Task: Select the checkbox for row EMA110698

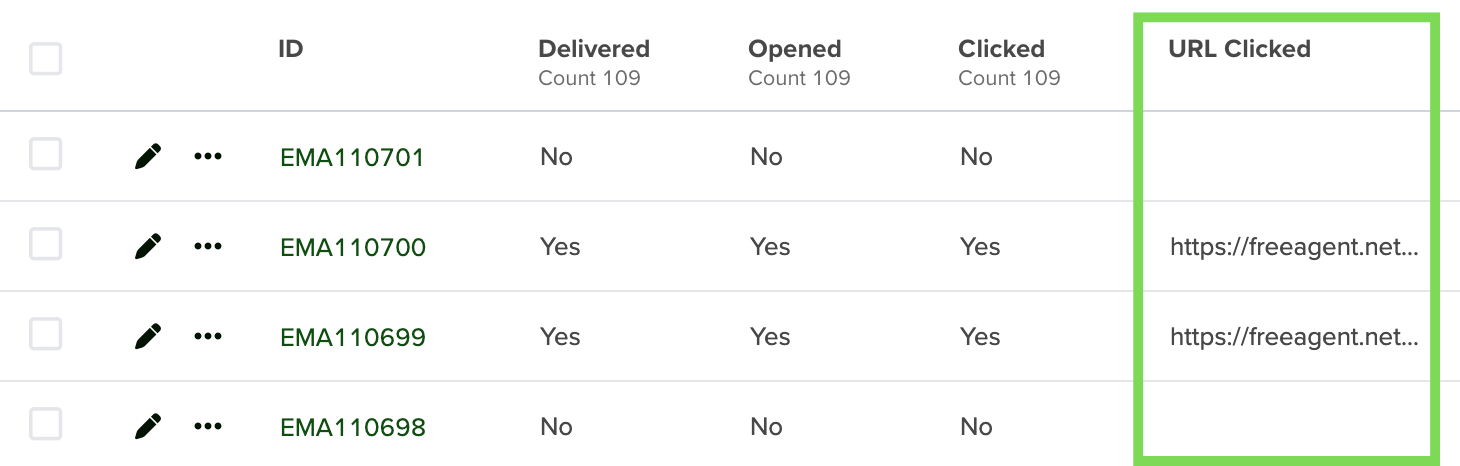Action: [45, 425]
